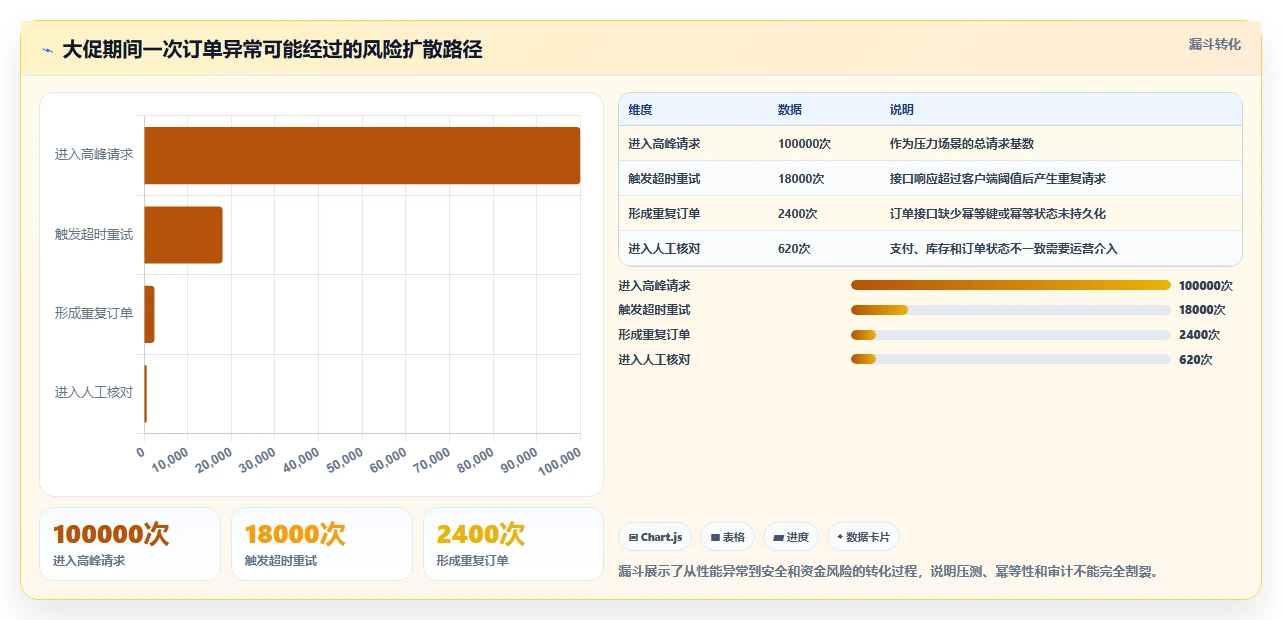Click the 620次 value beside progress bar
This screenshot has height=620, width=1282.
[x=1195, y=360]
